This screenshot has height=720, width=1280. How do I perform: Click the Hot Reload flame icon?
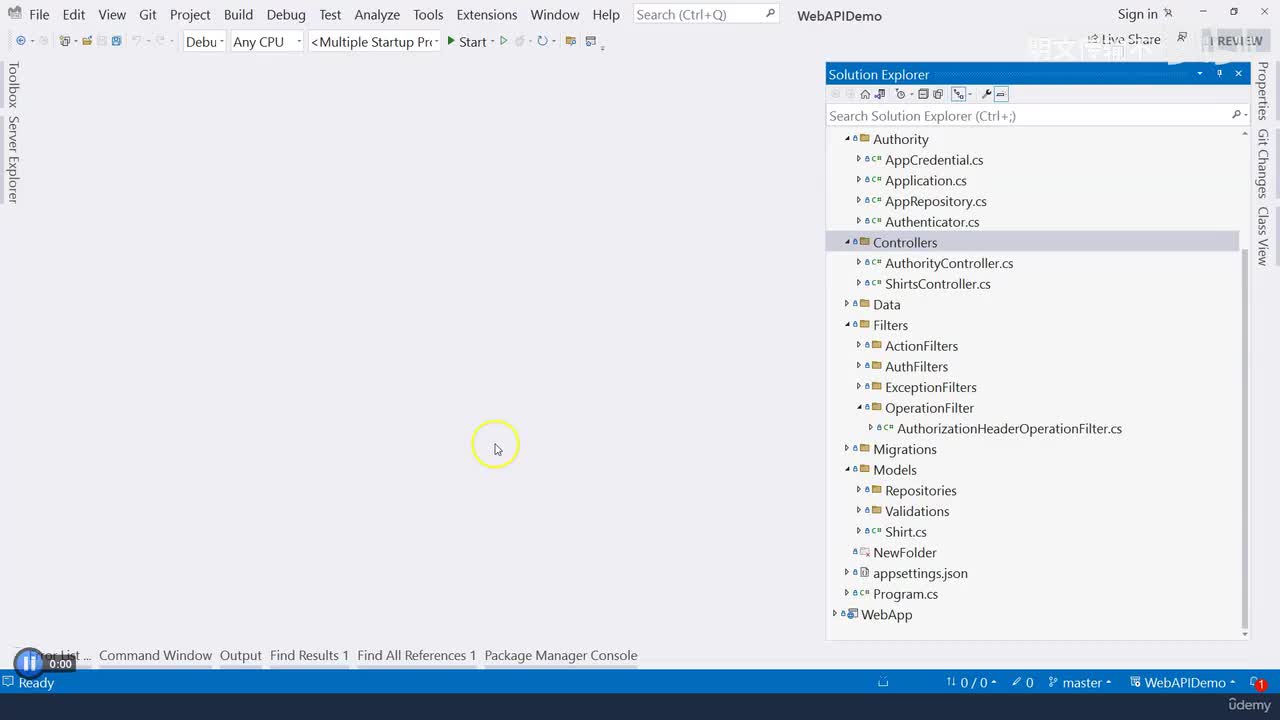tap(520, 41)
